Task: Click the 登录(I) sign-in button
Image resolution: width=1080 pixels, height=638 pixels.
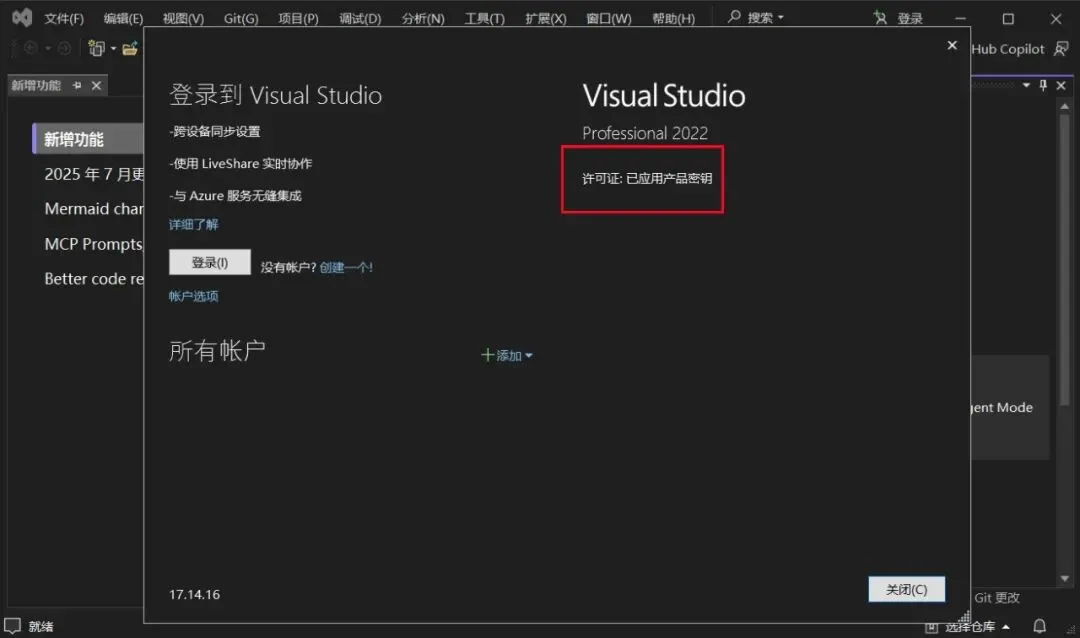Action: click(210, 263)
